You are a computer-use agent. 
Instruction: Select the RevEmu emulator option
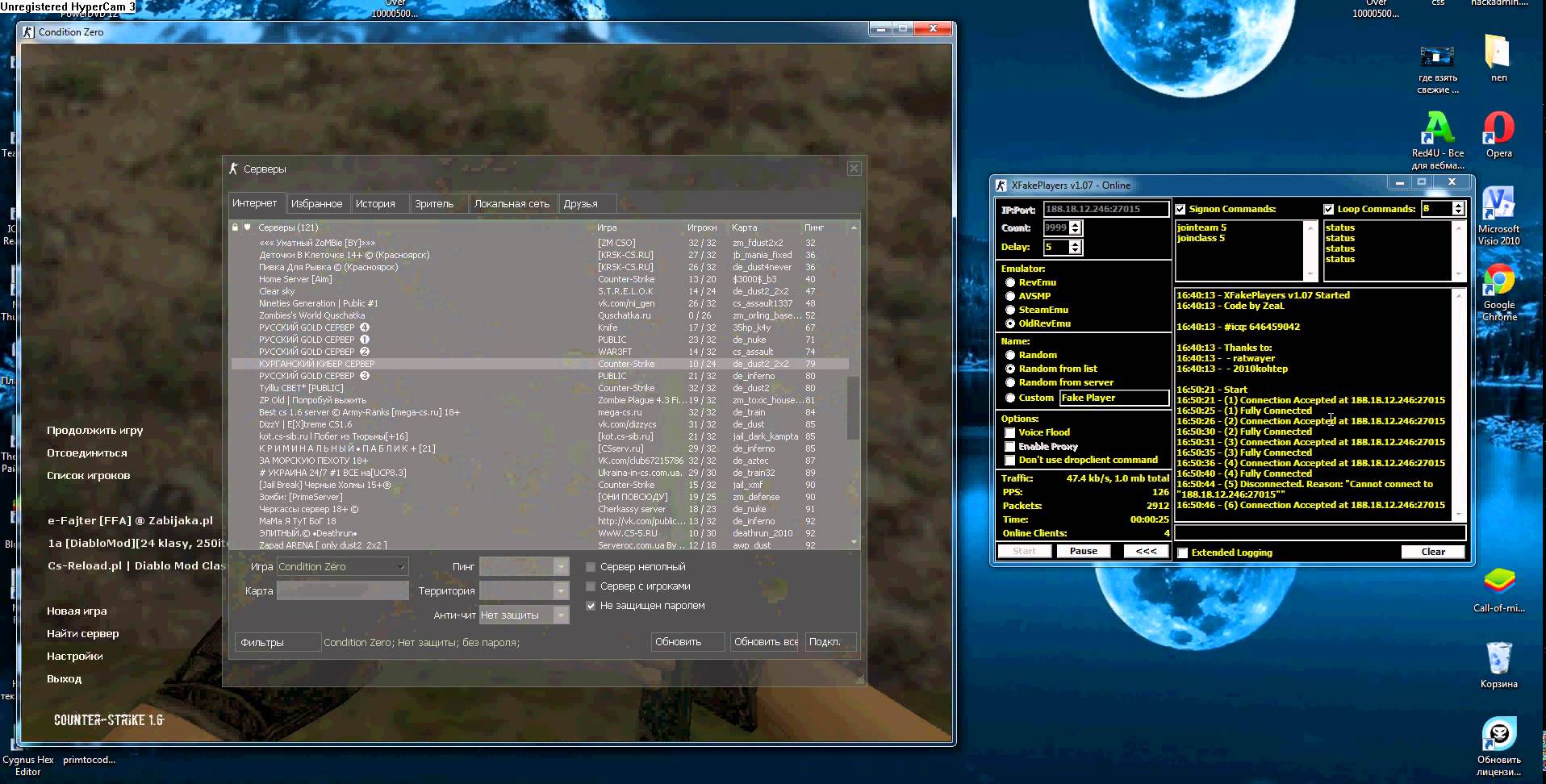[1010, 282]
